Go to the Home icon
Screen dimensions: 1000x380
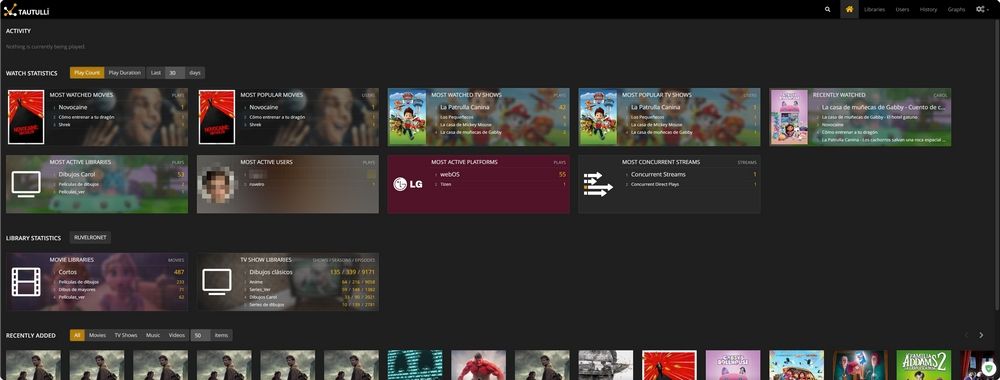pos(849,10)
